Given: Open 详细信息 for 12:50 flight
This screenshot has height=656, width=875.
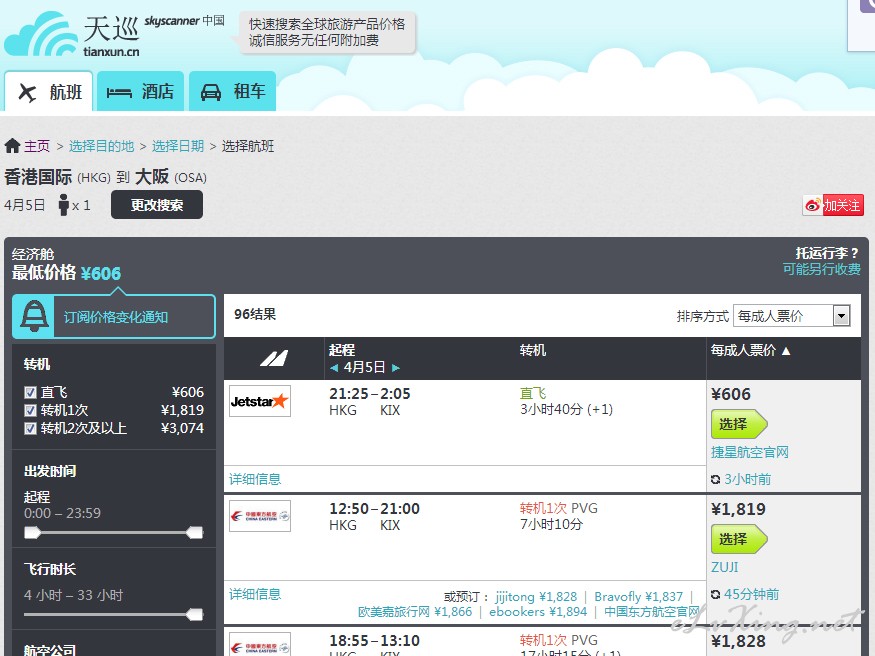Looking at the screenshot, I should [x=255, y=594].
